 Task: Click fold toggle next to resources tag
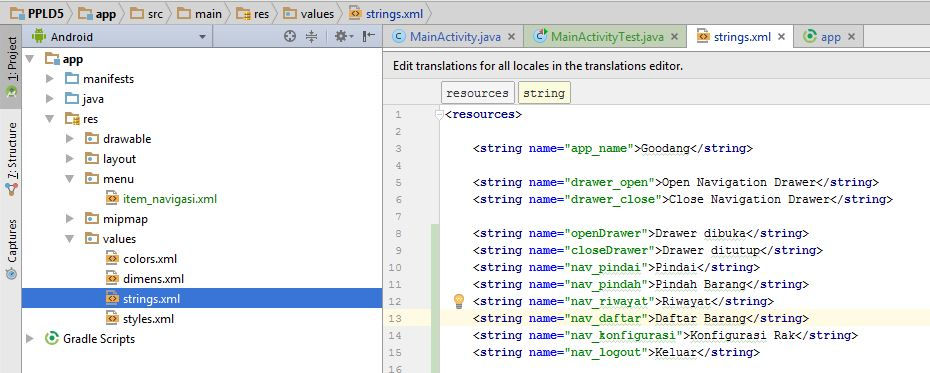tap(439, 114)
